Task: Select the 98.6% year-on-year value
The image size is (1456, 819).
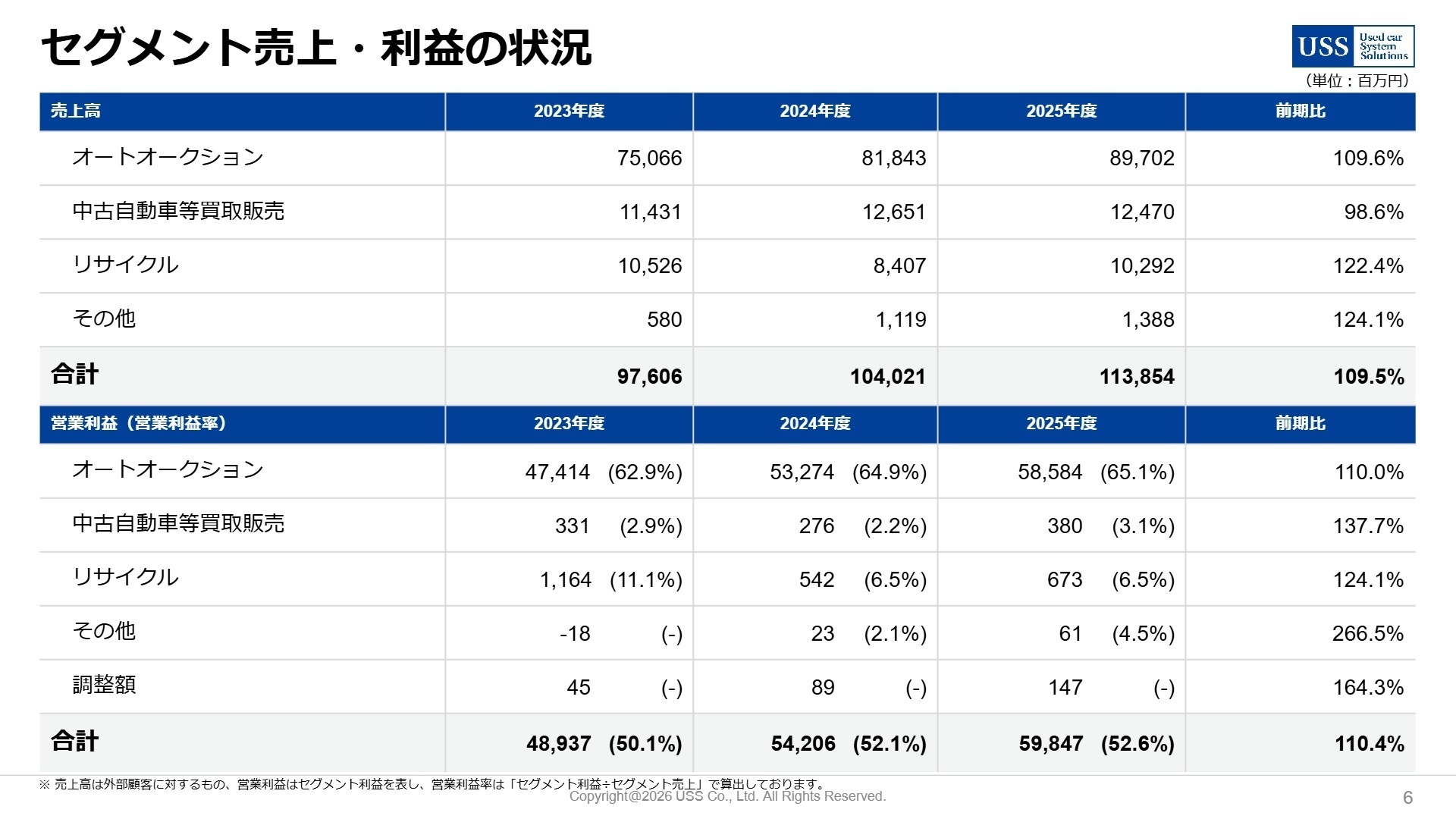Action: (1373, 212)
